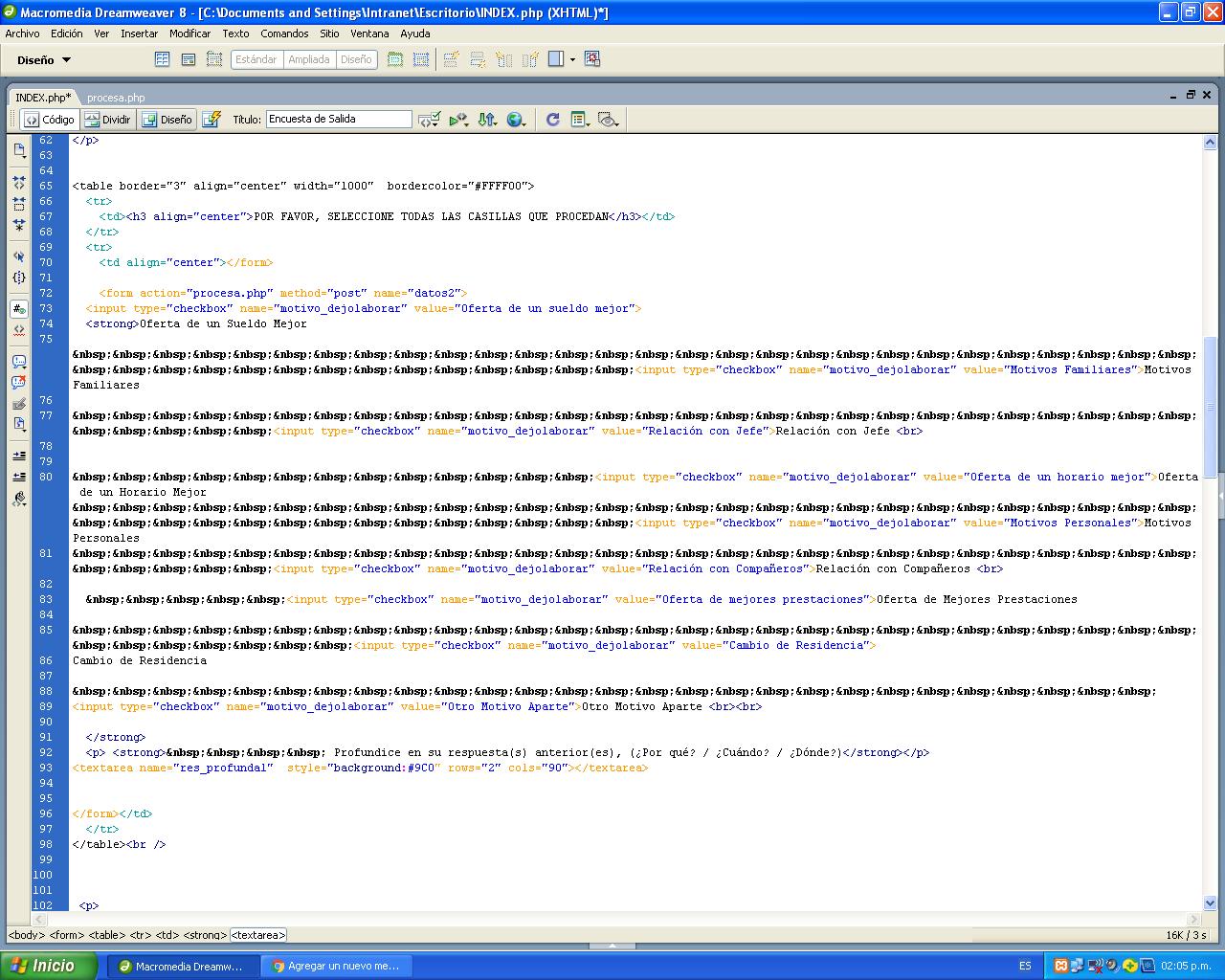This screenshot has height=980, width=1225.
Task: Open Documents dropdown in coding toolbar
Action: 19,150
